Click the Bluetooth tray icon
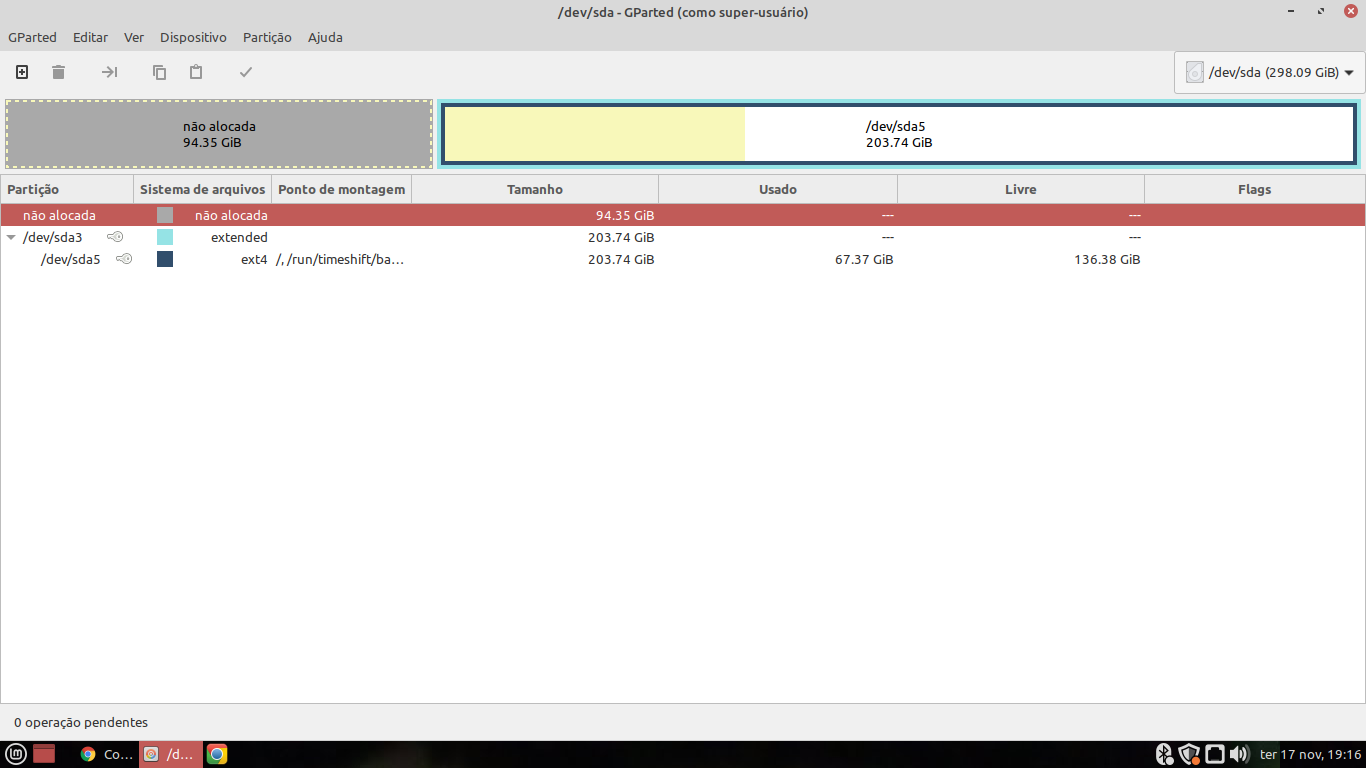Screen dimensions: 1366x768 pyautogui.click(x=1164, y=754)
